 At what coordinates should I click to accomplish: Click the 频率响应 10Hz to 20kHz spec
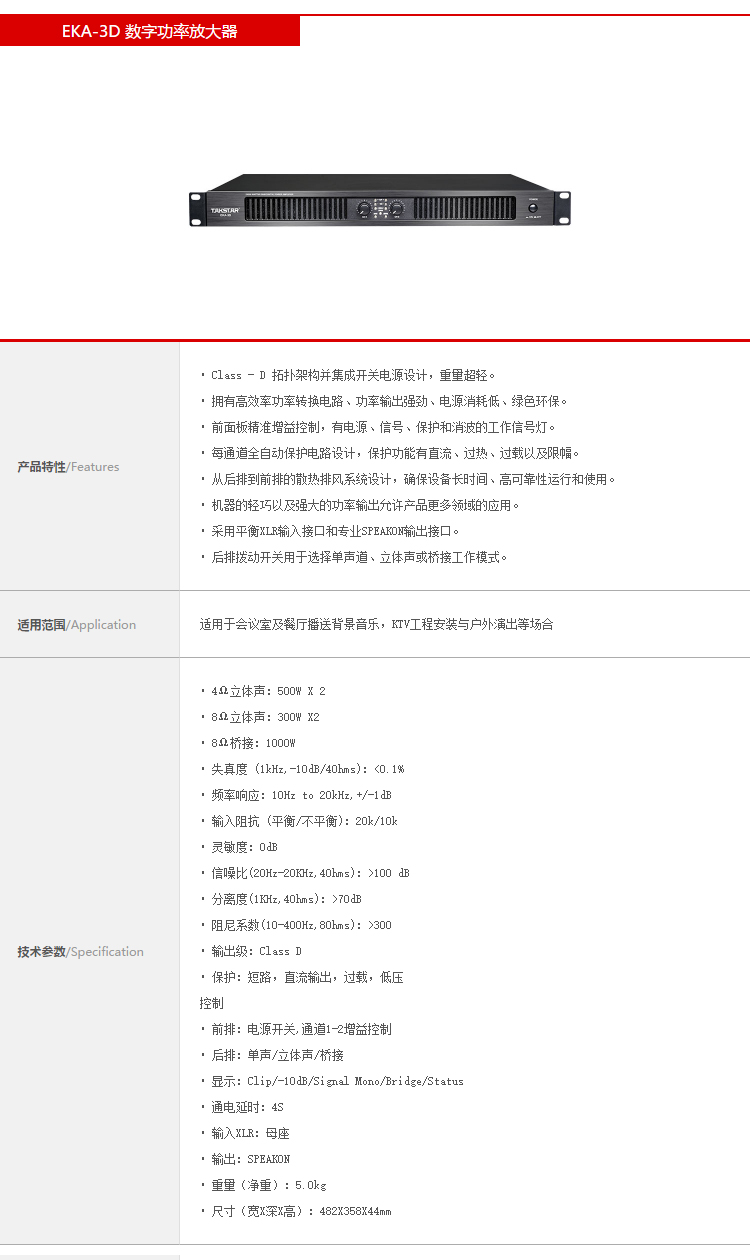[296, 795]
